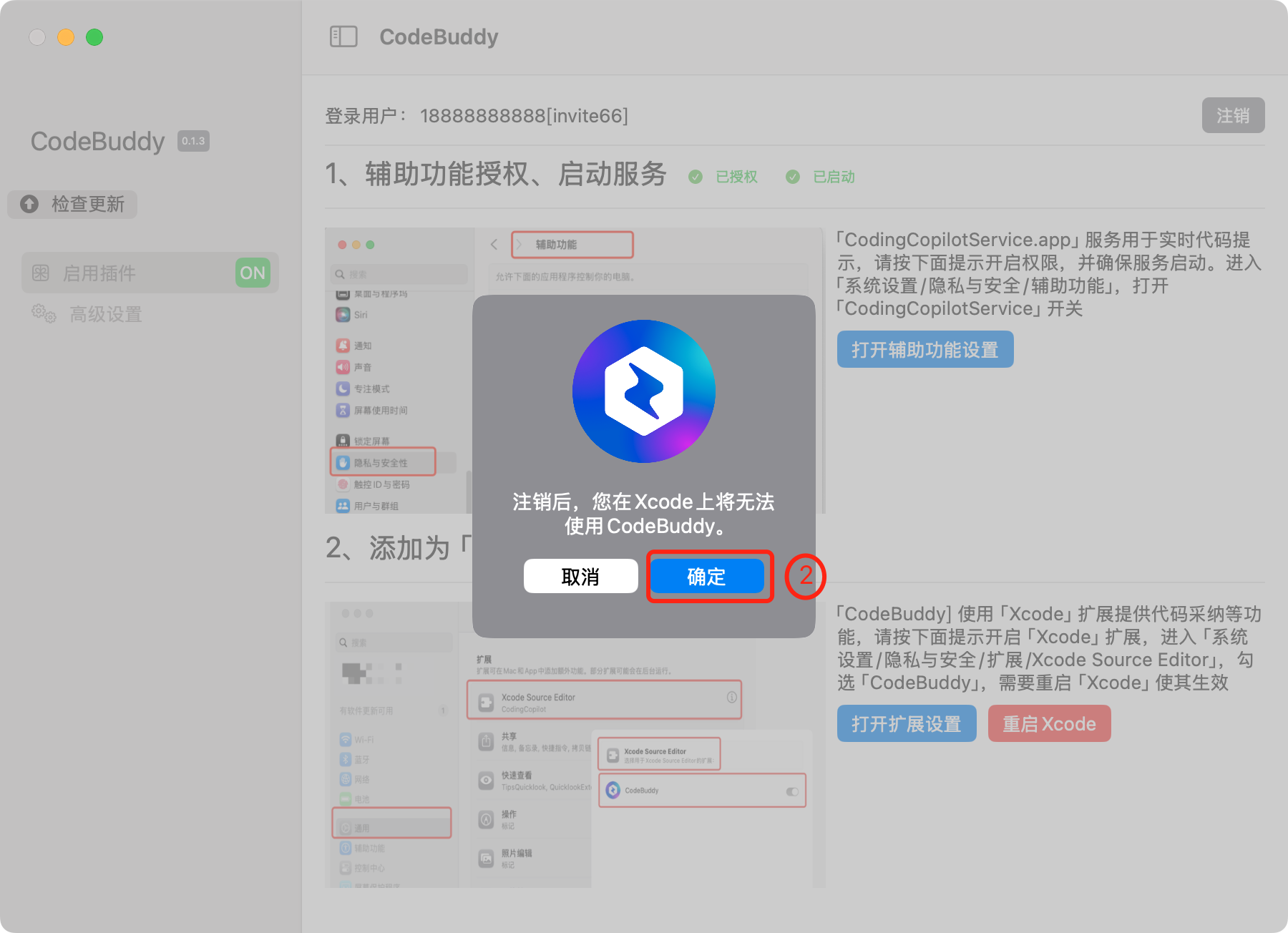Select 检查更新 in the sidebar

click(87, 204)
